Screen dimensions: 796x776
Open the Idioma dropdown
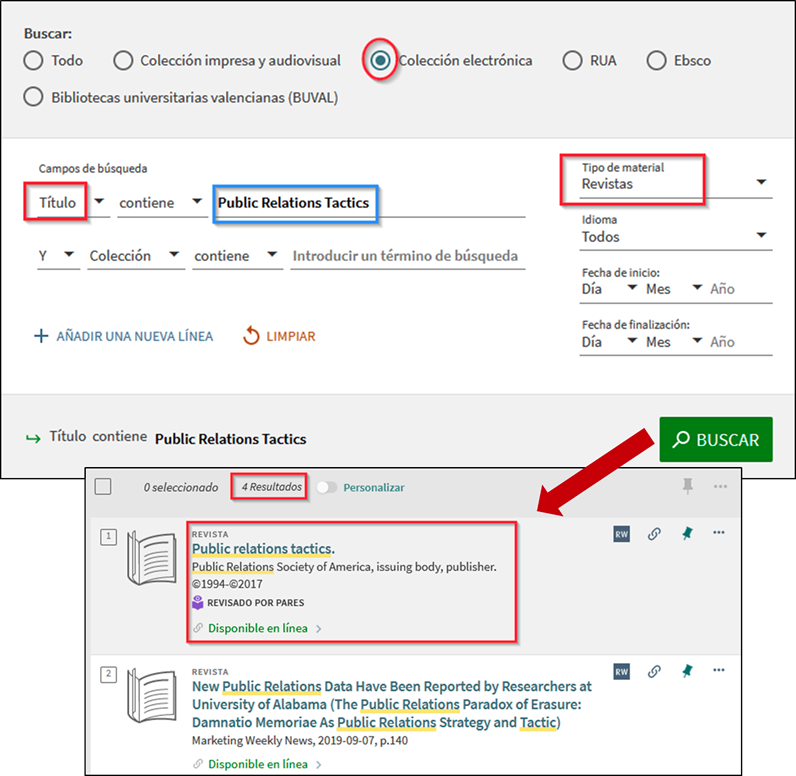(676, 237)
